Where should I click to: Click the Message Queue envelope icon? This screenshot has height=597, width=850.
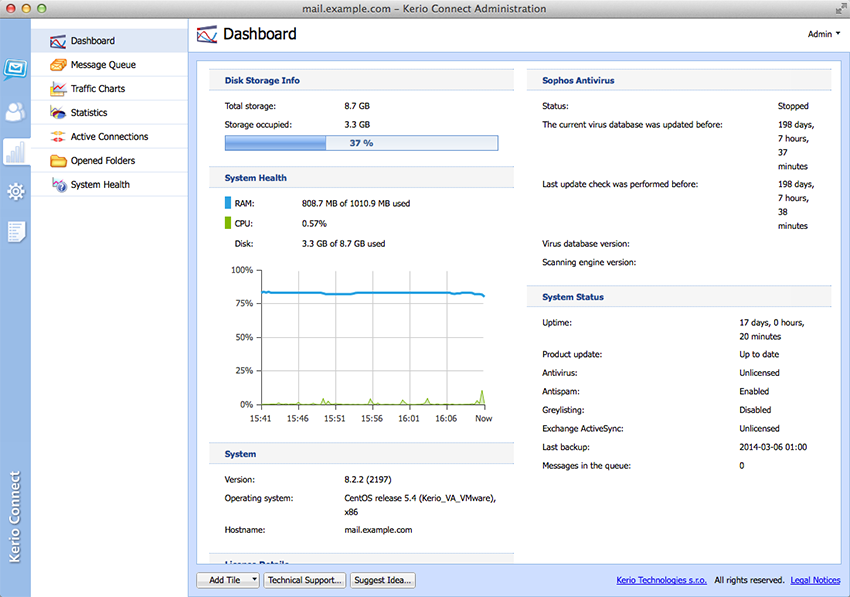pos(57,65)
